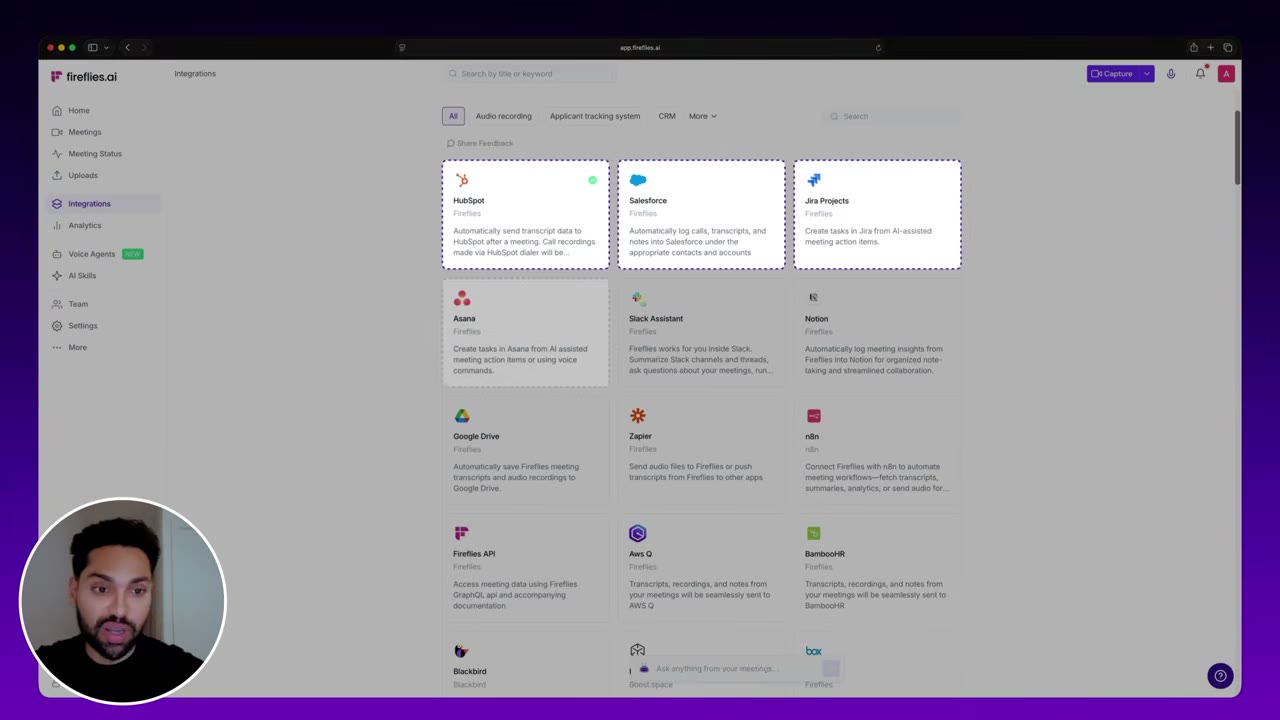Click browser back arrow
Viewport: 1280px width, 720px height.
pos(127,48)
